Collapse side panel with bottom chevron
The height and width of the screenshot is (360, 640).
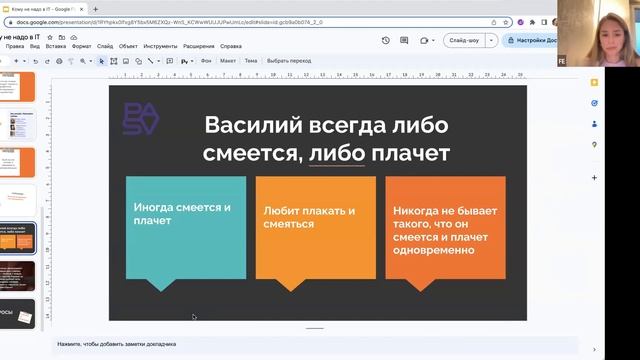click(594, 349)
